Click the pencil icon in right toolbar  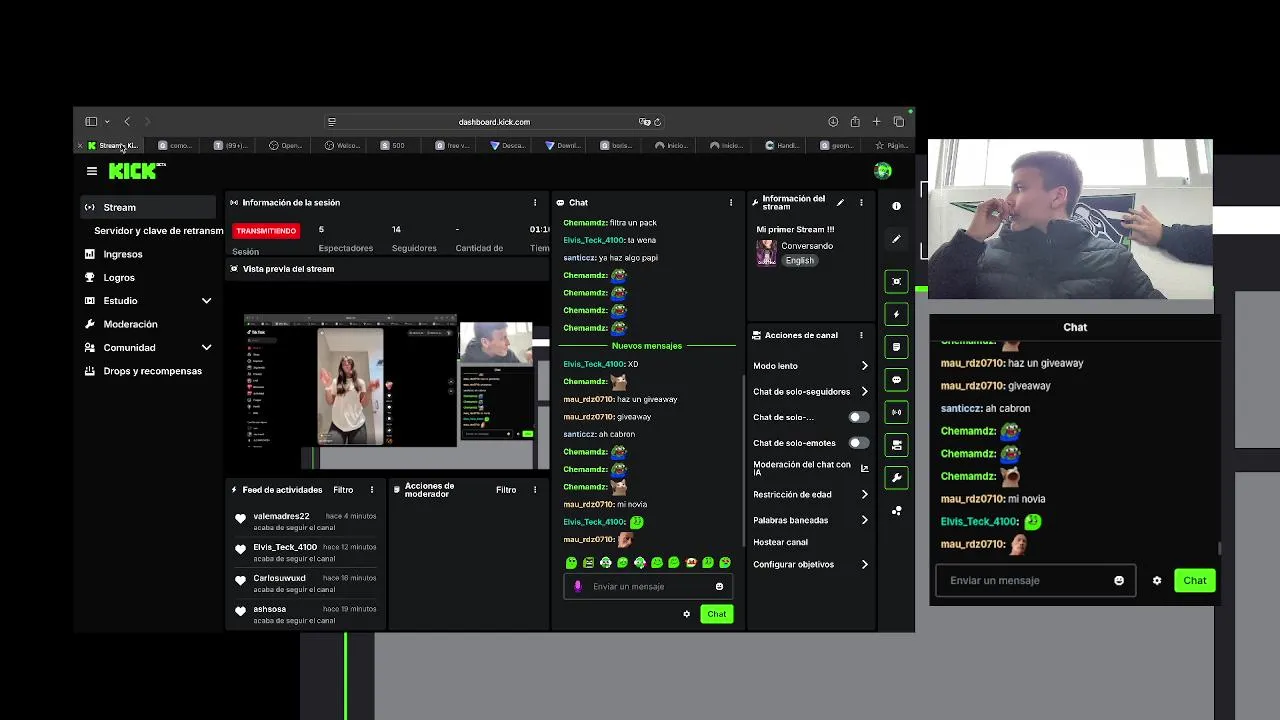[896, 239]
